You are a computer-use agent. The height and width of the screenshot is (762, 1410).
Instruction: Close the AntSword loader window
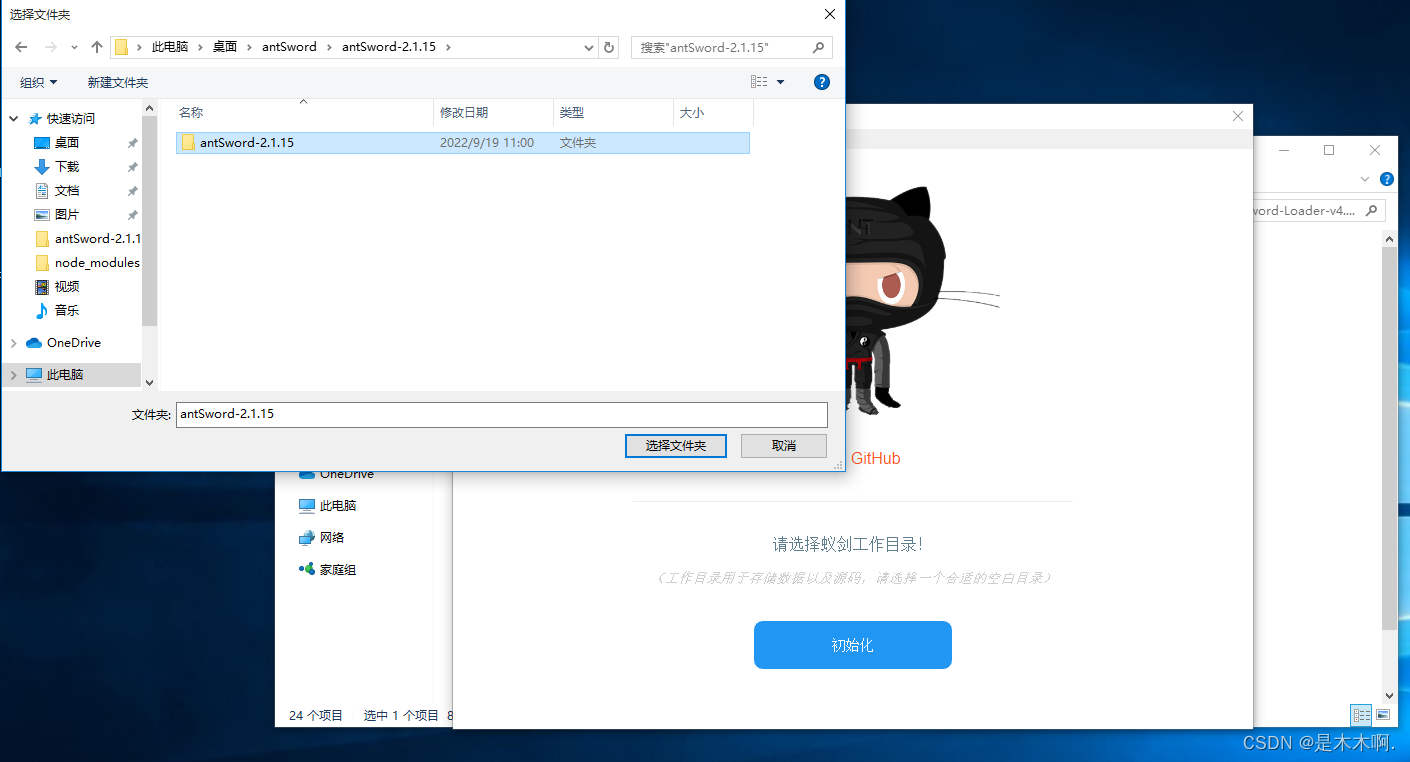click(1238, 117)
